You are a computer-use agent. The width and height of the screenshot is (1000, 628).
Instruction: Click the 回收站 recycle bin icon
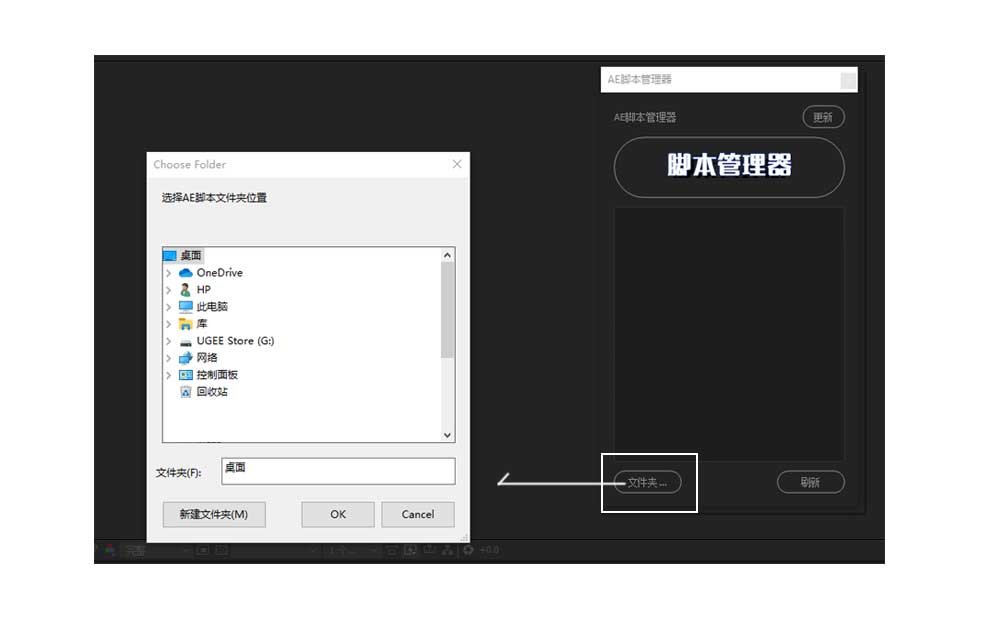186,392
